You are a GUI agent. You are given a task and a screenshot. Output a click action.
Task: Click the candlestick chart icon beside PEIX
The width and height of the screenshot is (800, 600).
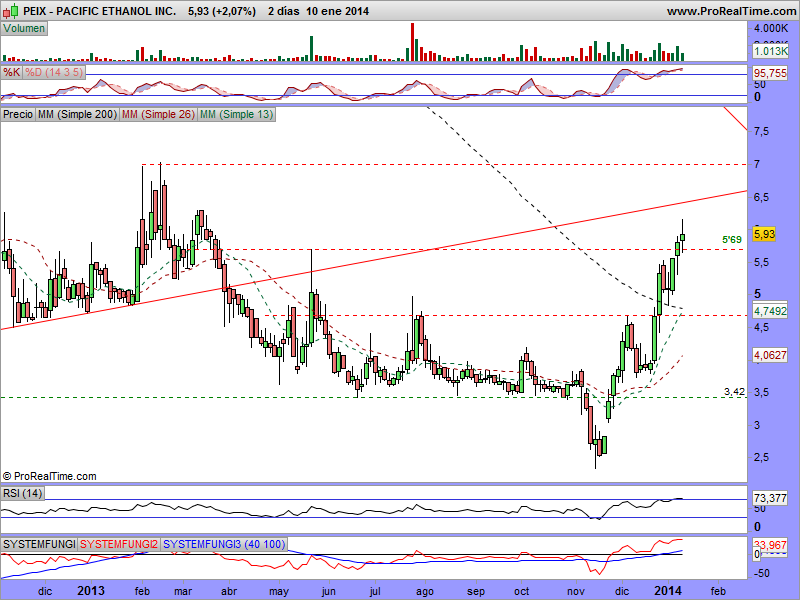pos(12,10)
